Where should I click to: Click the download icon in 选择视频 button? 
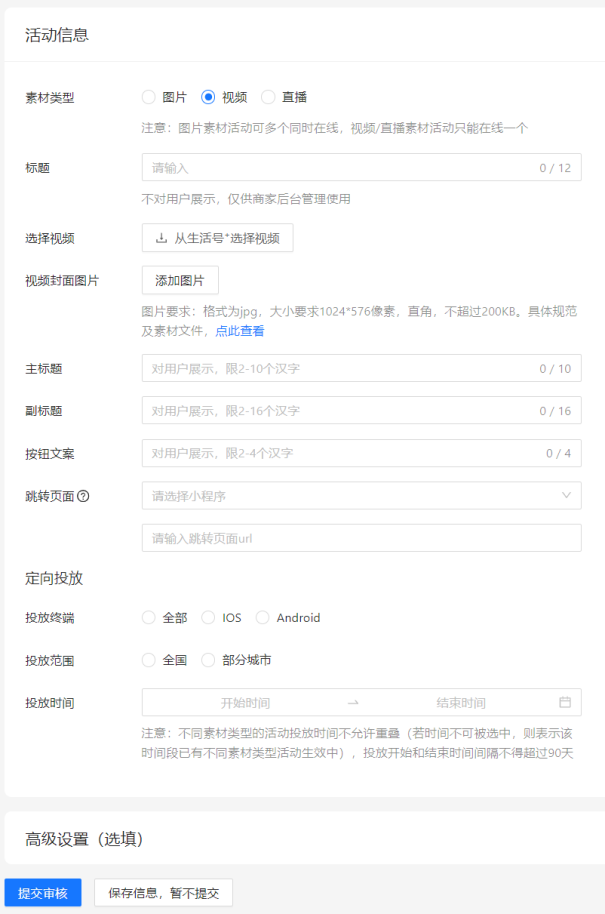click(x=161, y=238)
